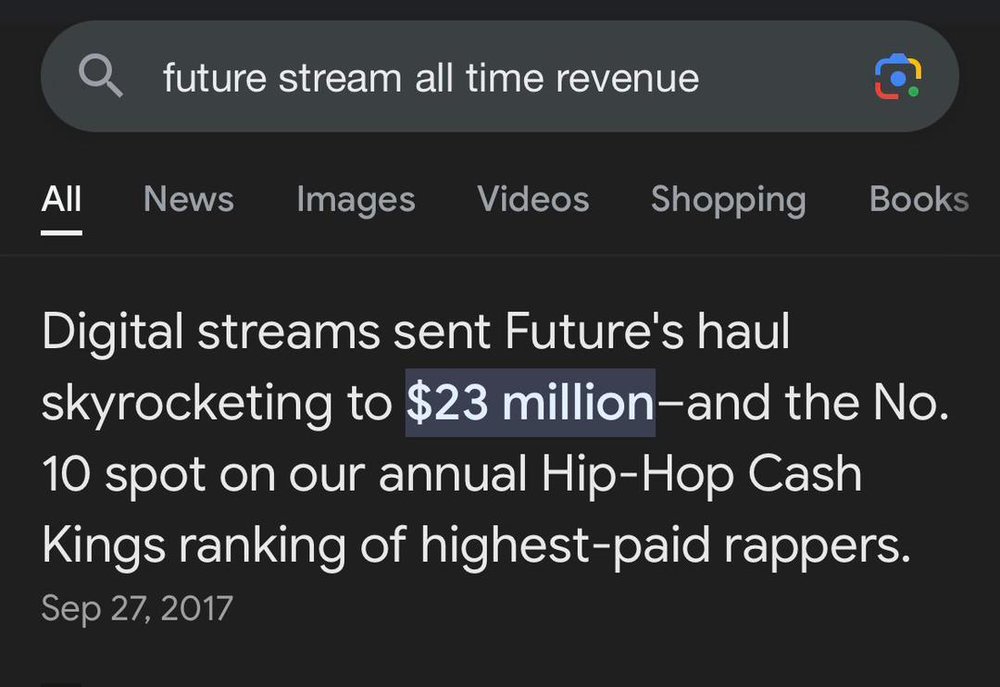This screenshot has height=687, width=1000.
Task: Open the Images tab
Action: tap(355, 199)
